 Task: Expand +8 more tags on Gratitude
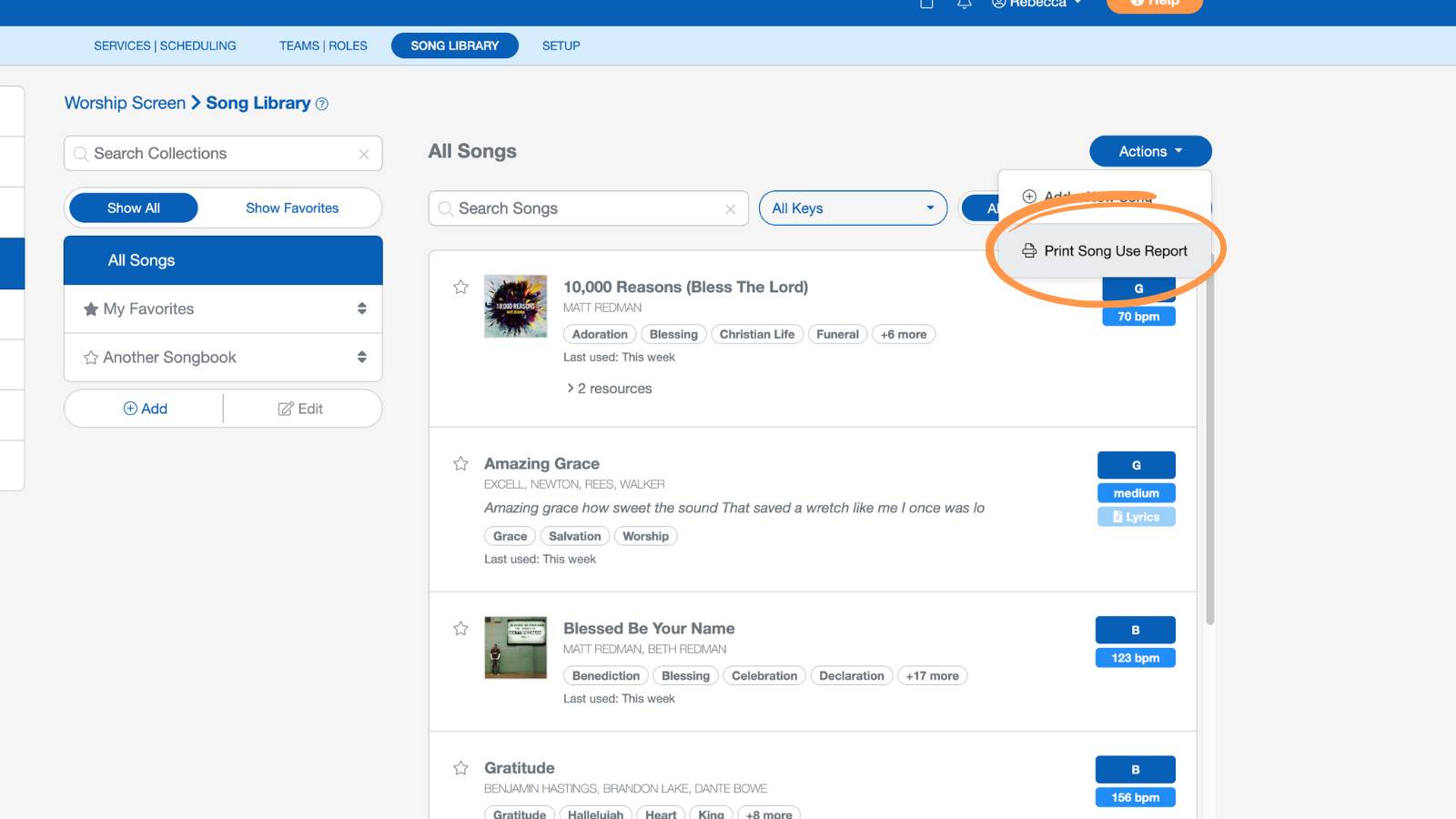(x=769, y=814)
